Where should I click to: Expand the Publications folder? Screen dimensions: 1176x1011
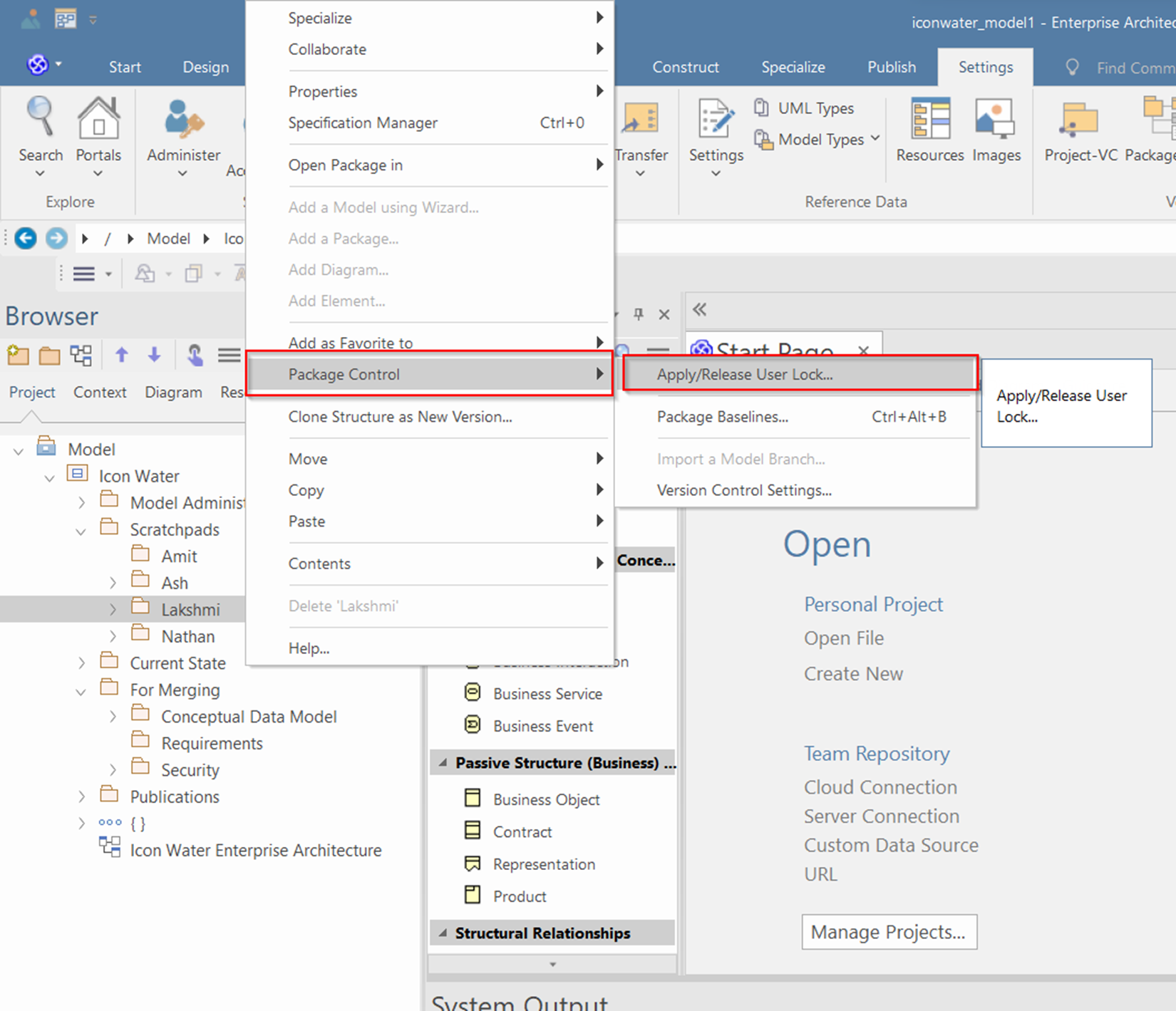point(81,796)
